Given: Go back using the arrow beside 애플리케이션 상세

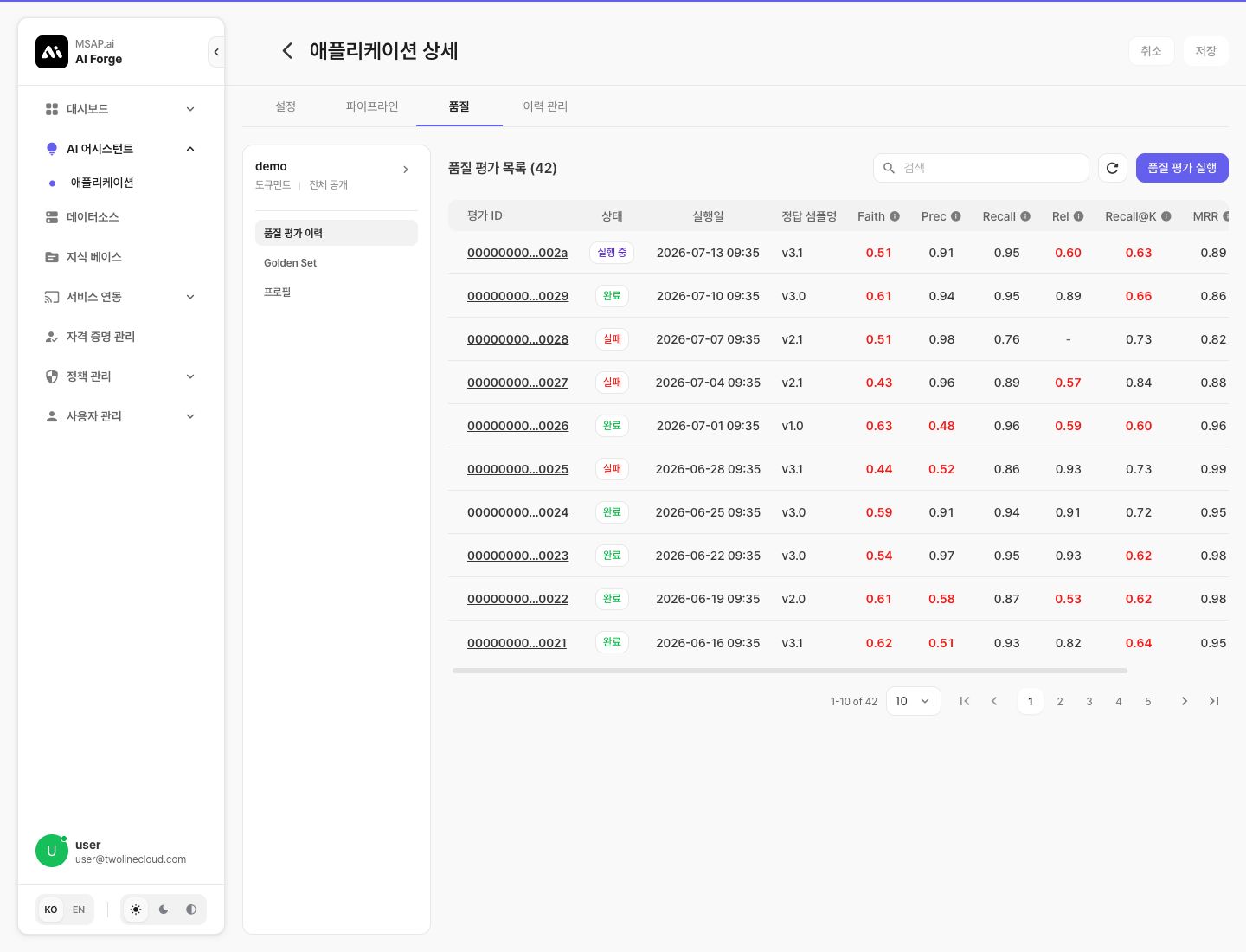Looking at the screenshot, I should tap(287, 51).
